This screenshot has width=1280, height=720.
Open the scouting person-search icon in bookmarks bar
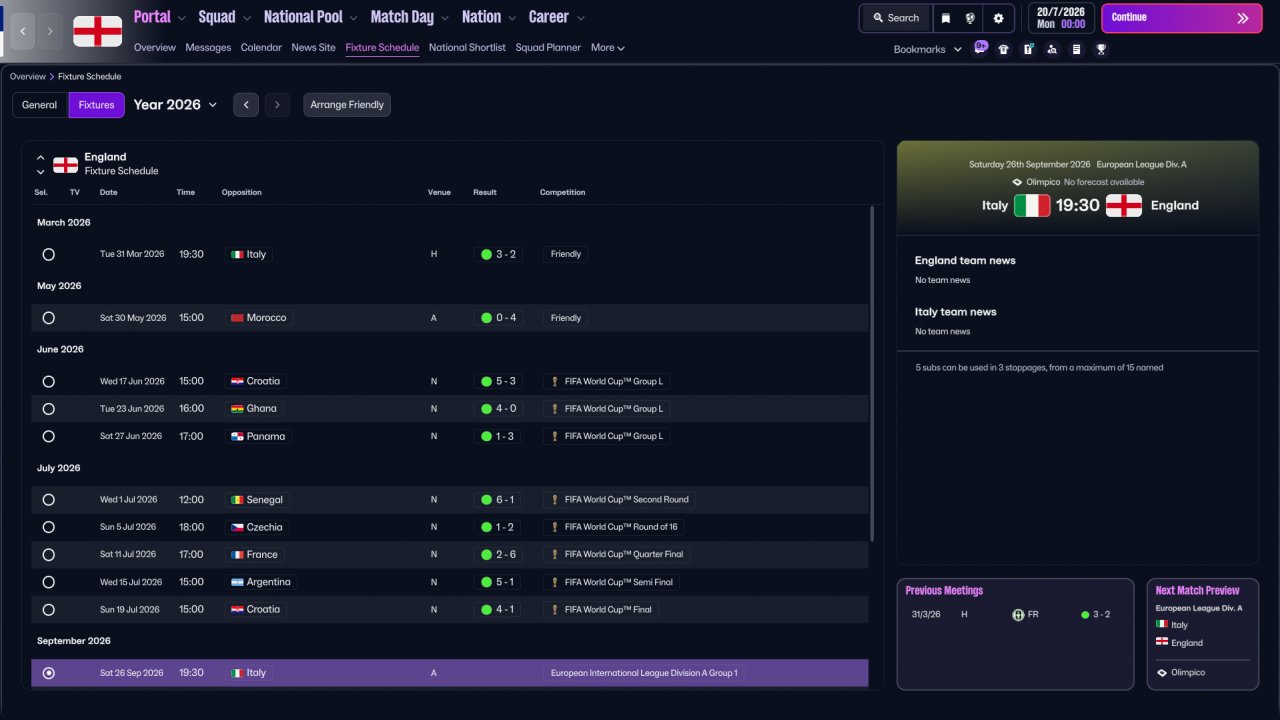coord(1052,49)
